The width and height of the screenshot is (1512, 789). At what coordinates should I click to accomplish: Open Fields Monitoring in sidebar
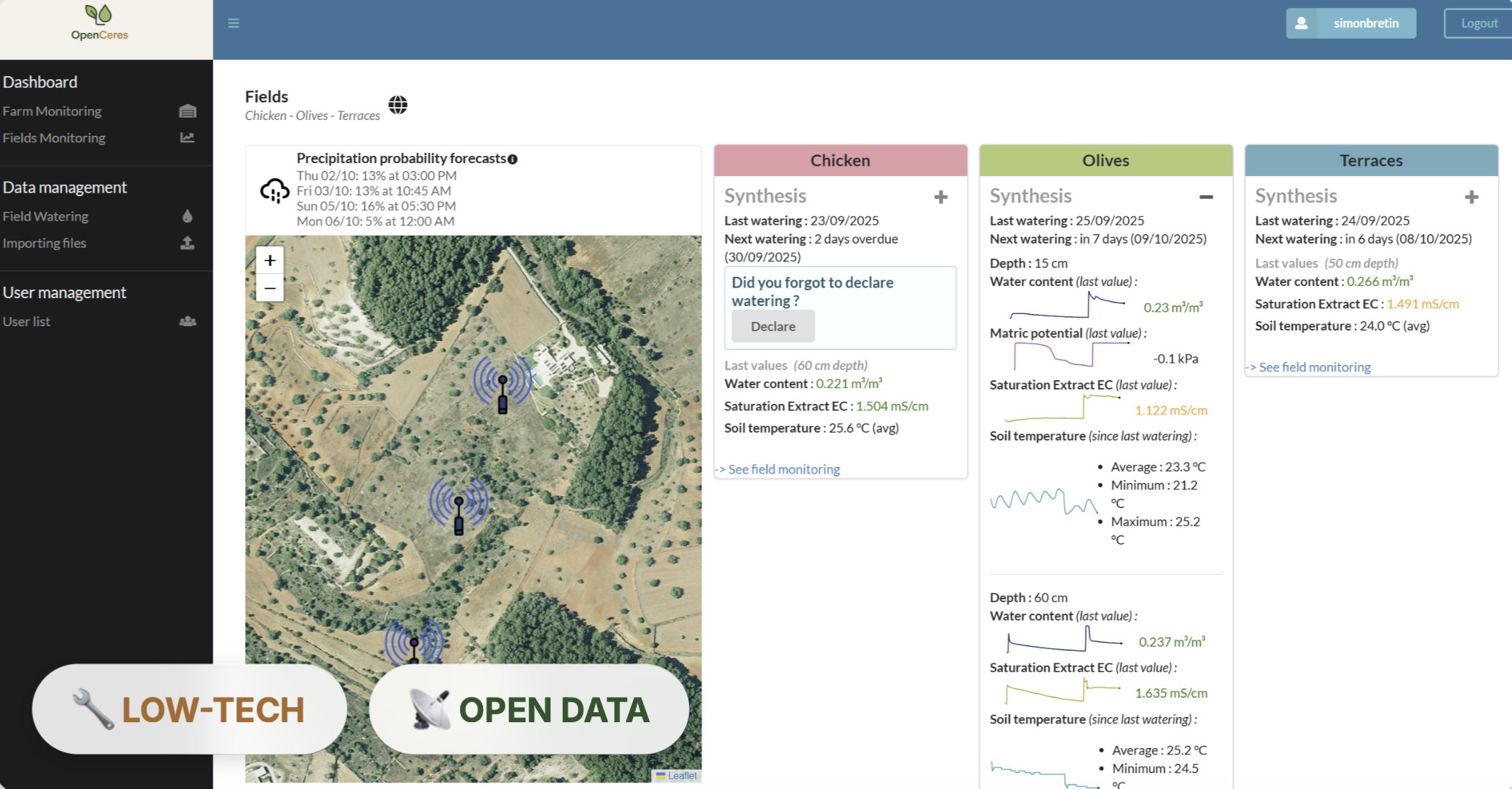54,138
